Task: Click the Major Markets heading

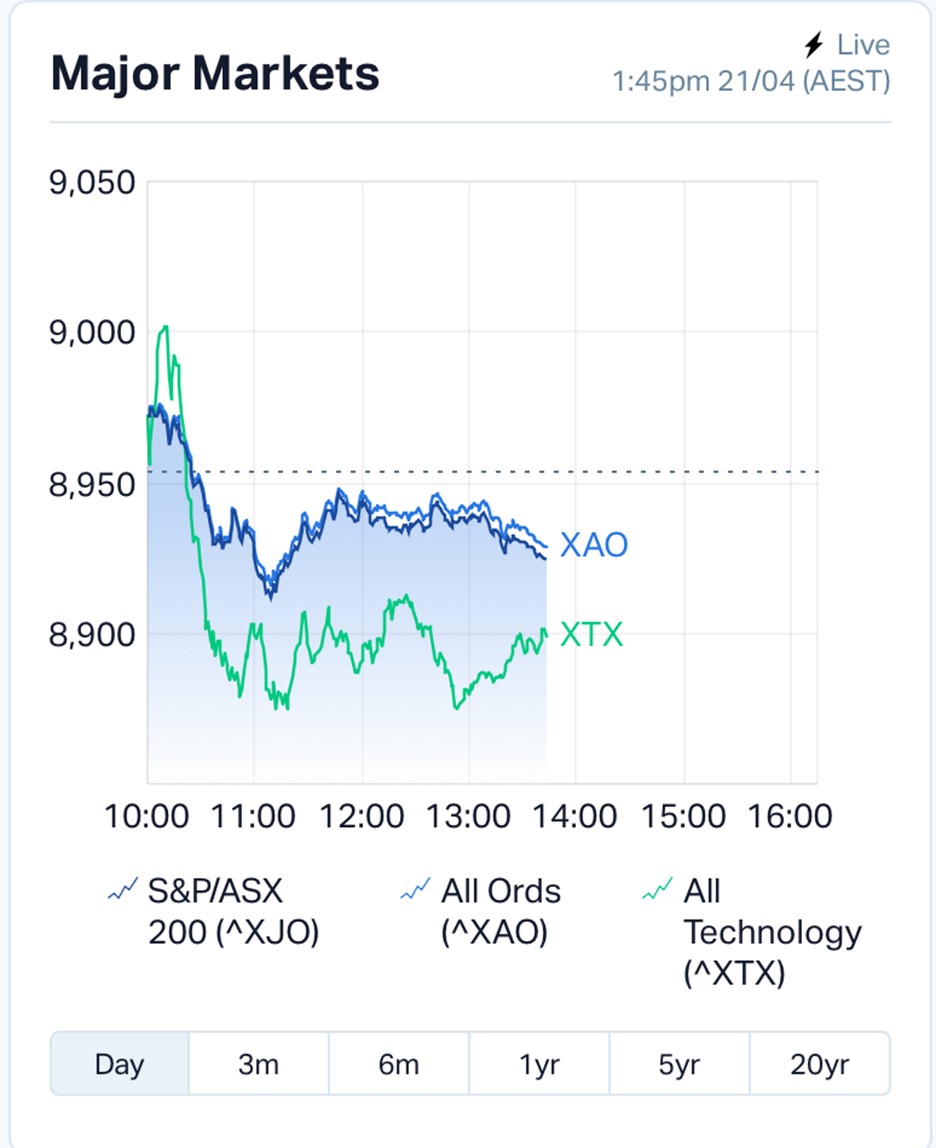Action: tap(215, 73)
